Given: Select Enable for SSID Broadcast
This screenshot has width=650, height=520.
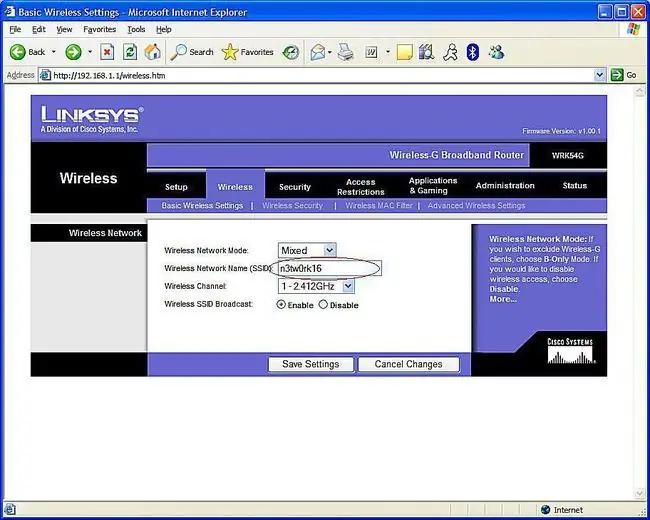Looking at the screenshot, I should click(281, 304).
